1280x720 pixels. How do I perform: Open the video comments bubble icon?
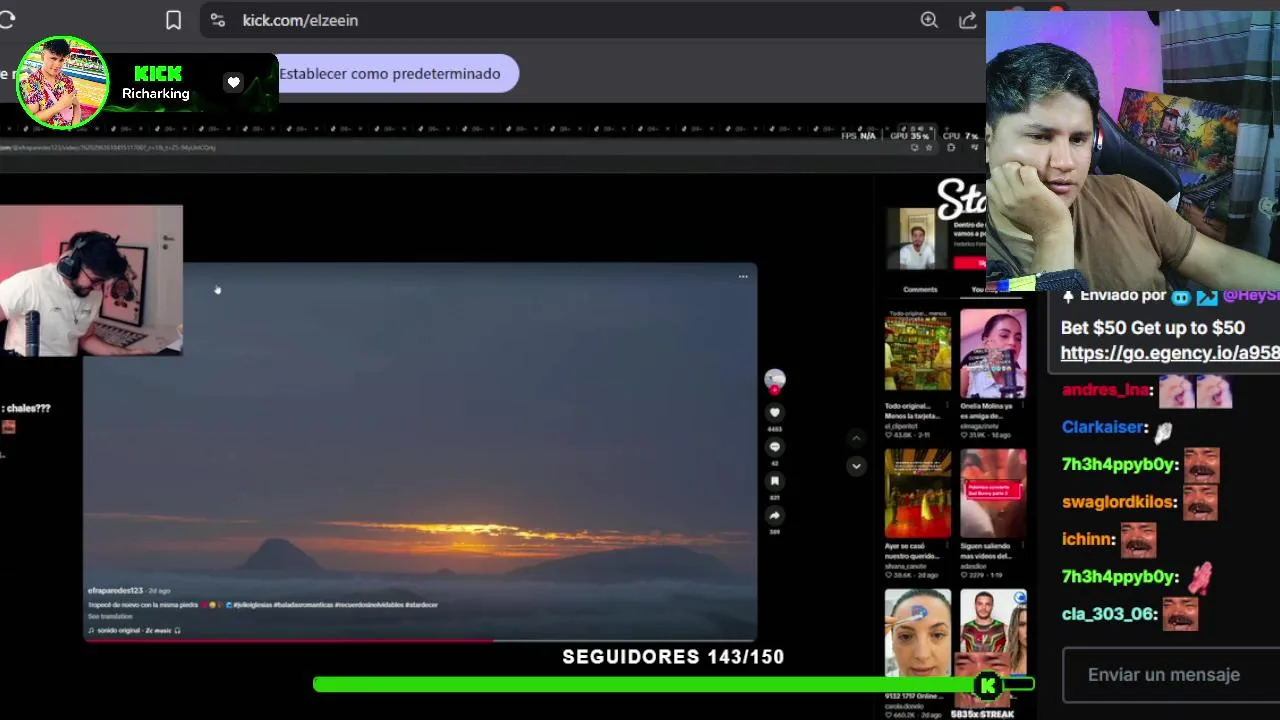pyautogui.click(x=774, y=447)
